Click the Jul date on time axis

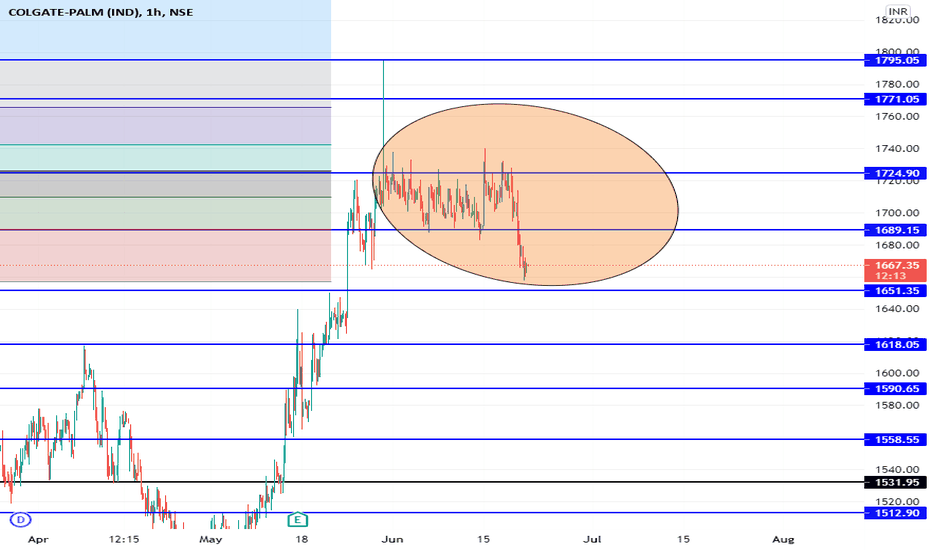(x=592, y=540)
